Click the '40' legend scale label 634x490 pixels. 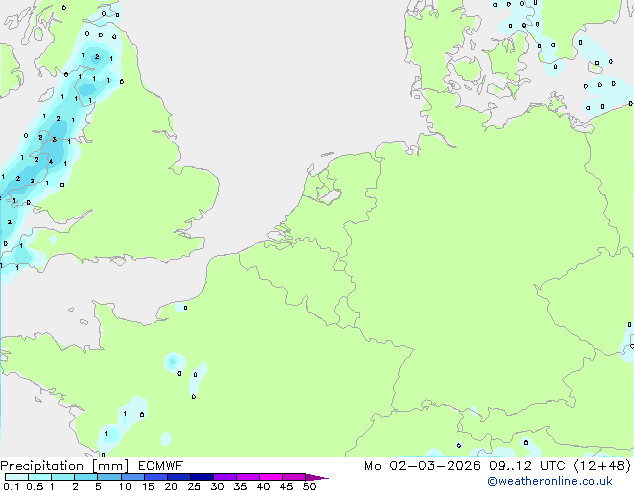click(263, 486)
